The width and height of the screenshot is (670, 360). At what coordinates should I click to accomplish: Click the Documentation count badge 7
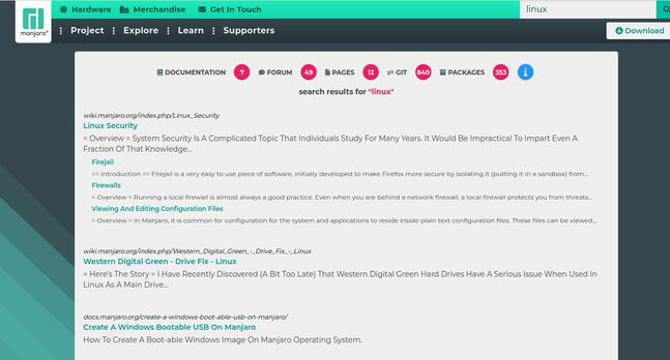coord(241,72)
